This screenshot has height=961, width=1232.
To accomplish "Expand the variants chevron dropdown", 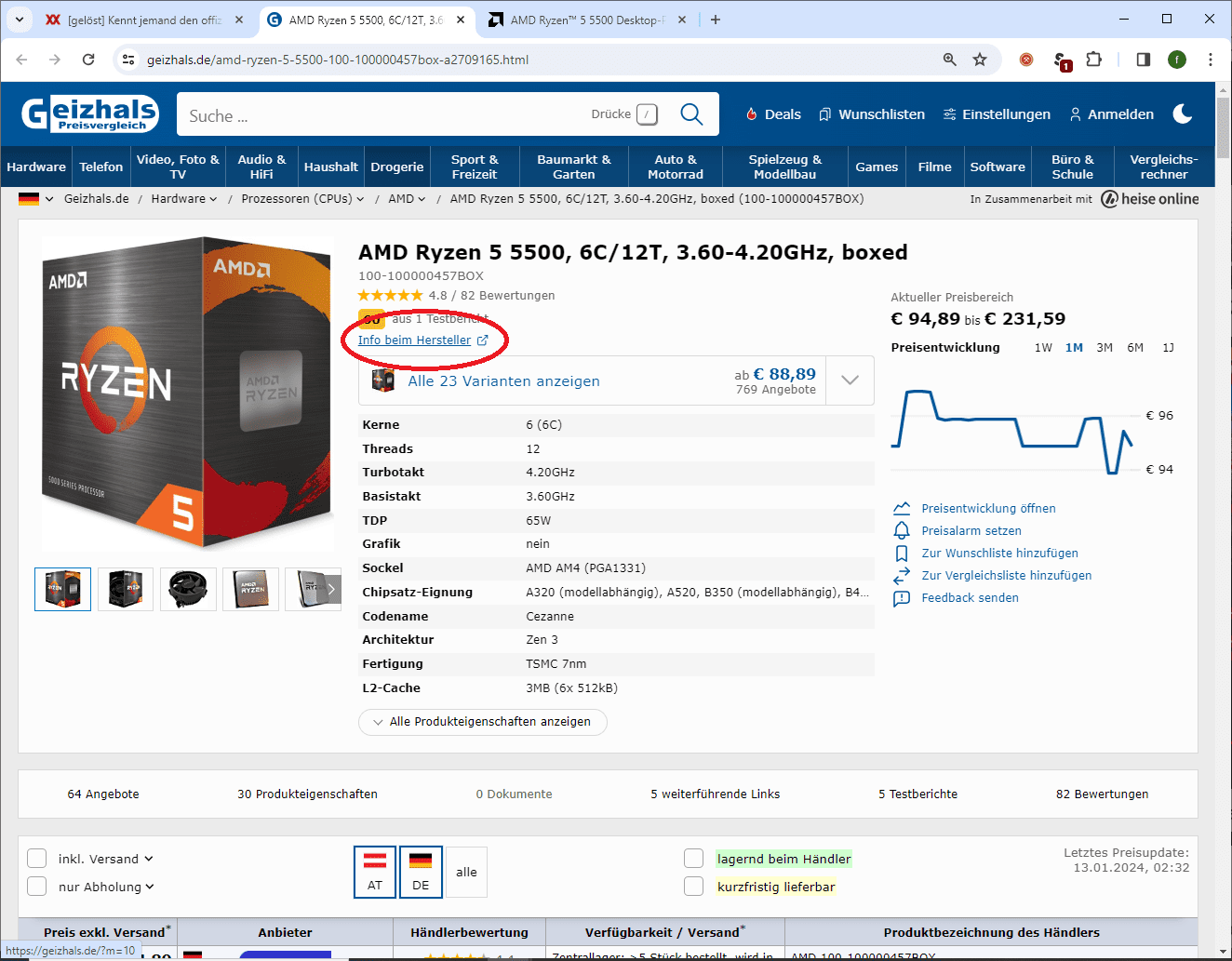I will [850, 380].
